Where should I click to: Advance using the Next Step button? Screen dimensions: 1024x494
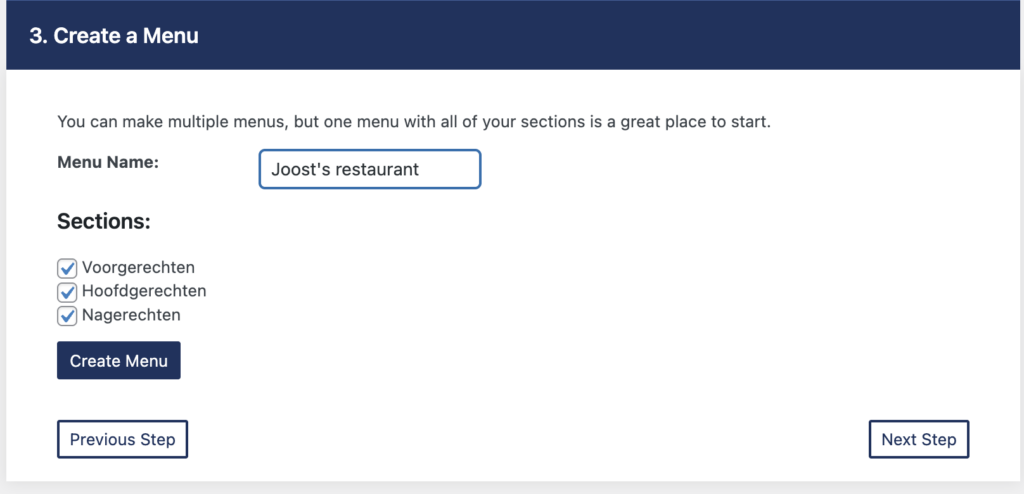pyautogui.click(x=919, y=439)
